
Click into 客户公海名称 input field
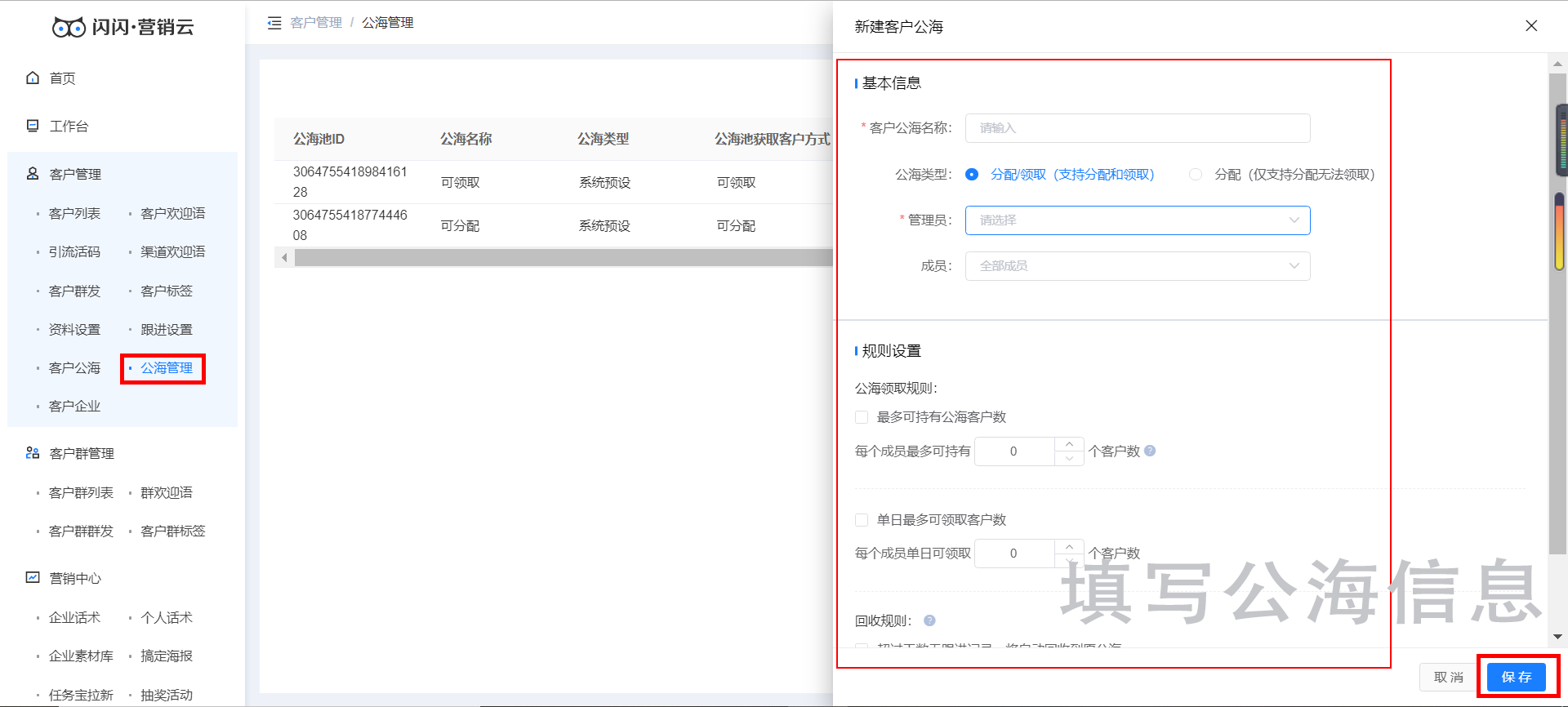[1138, 128]
